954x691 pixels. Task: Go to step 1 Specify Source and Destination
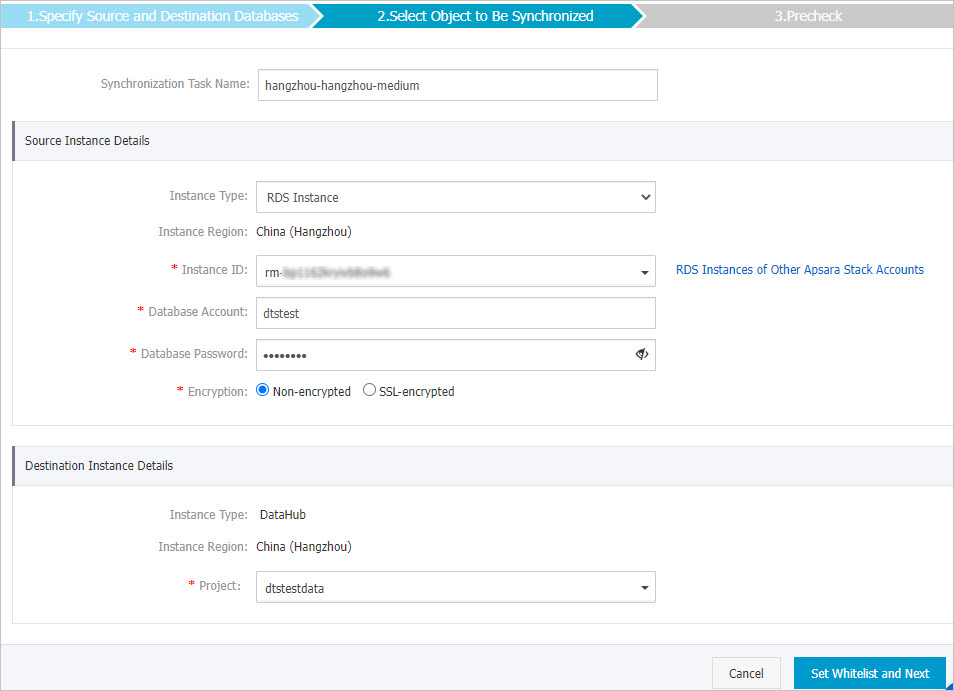[162, 16]
